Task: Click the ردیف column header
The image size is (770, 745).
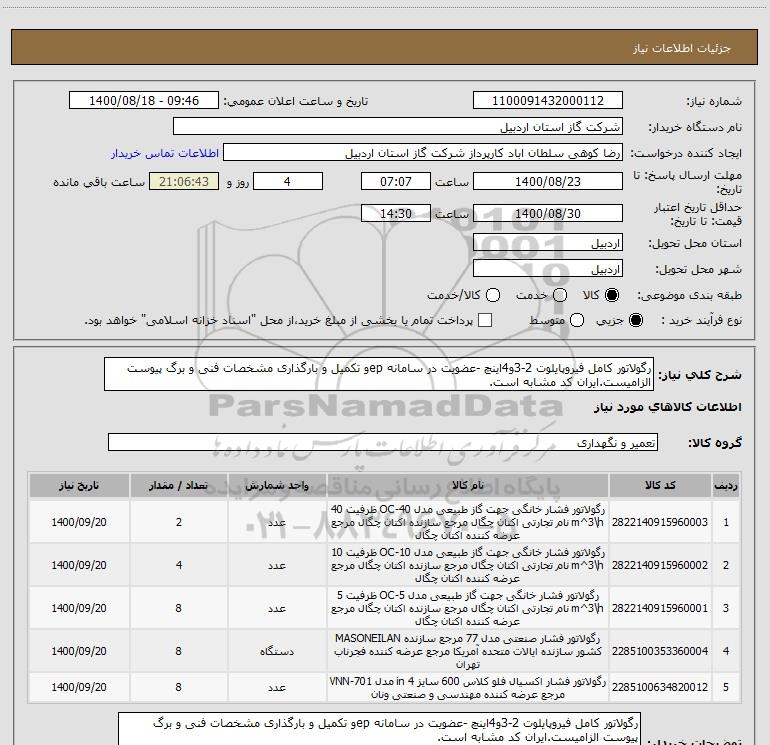Action: (726, 486)
